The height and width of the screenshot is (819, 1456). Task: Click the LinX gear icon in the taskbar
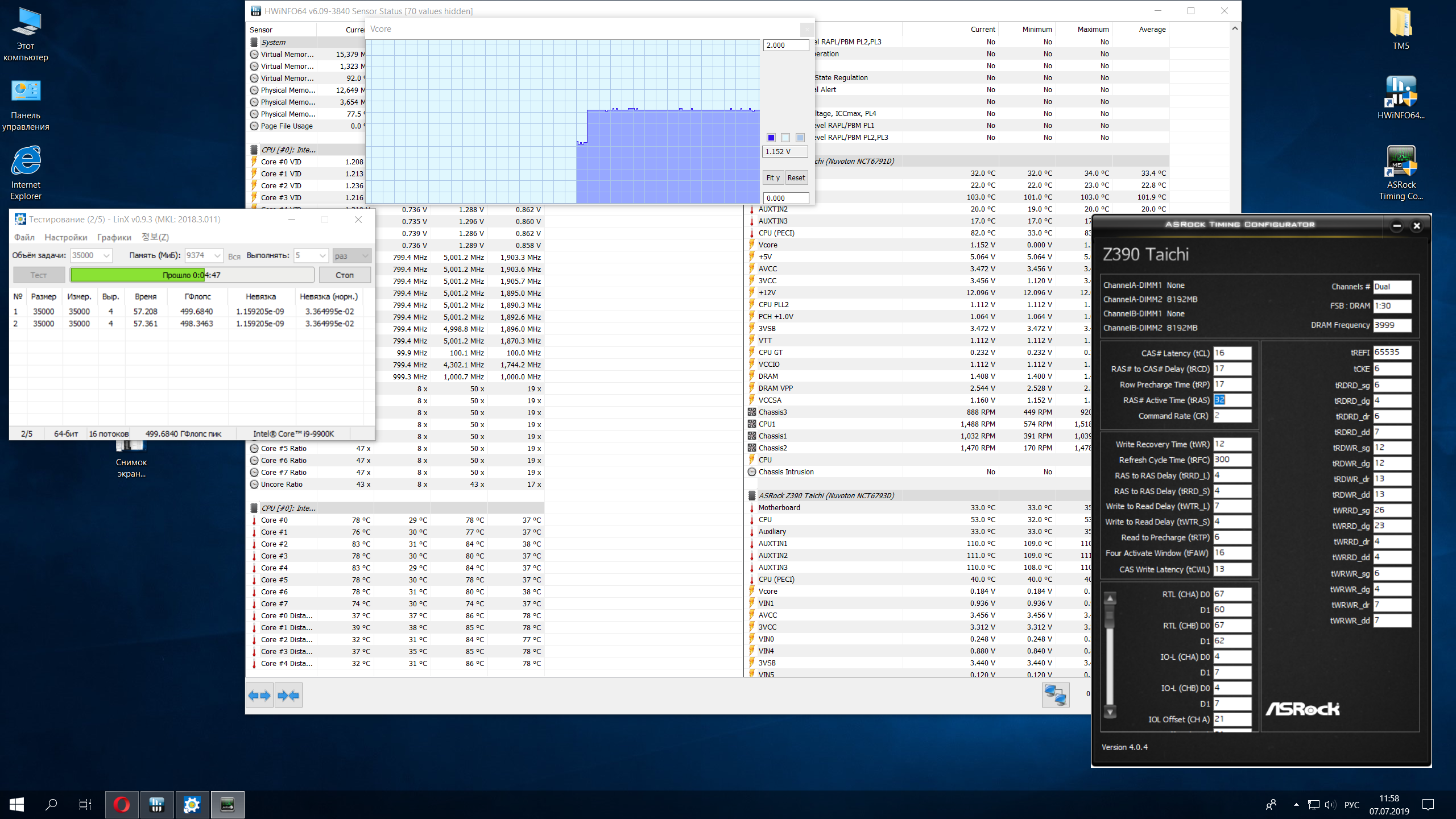coord(192,804)
